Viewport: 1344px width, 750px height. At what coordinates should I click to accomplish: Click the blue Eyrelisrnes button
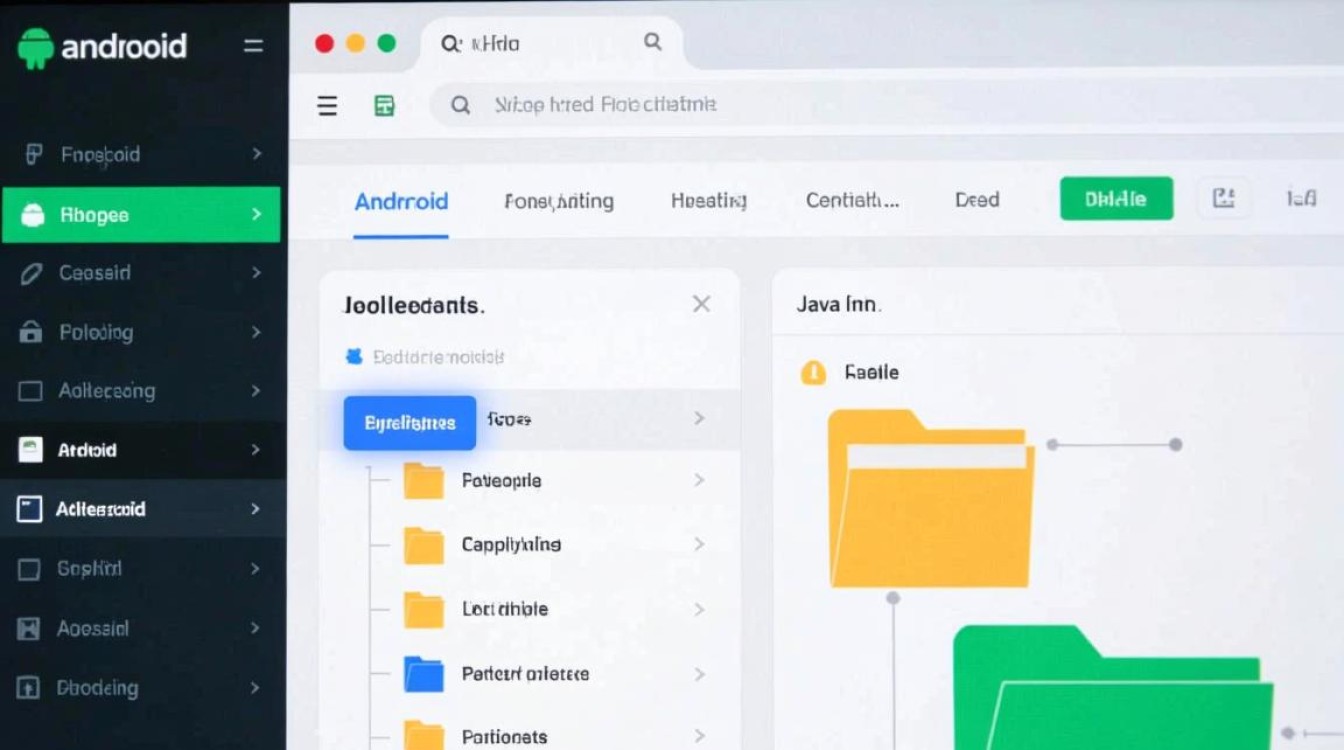(409, 422)
